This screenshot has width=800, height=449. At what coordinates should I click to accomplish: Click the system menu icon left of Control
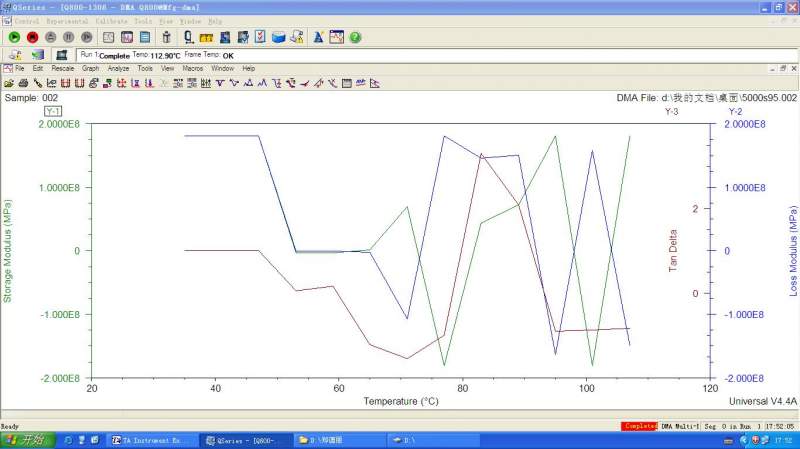click(7, 21)
